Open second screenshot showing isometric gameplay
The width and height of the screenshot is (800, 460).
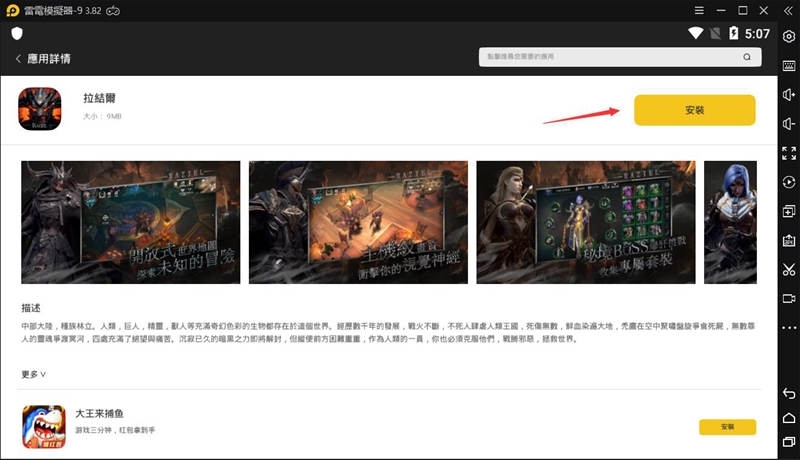[358, 222]
